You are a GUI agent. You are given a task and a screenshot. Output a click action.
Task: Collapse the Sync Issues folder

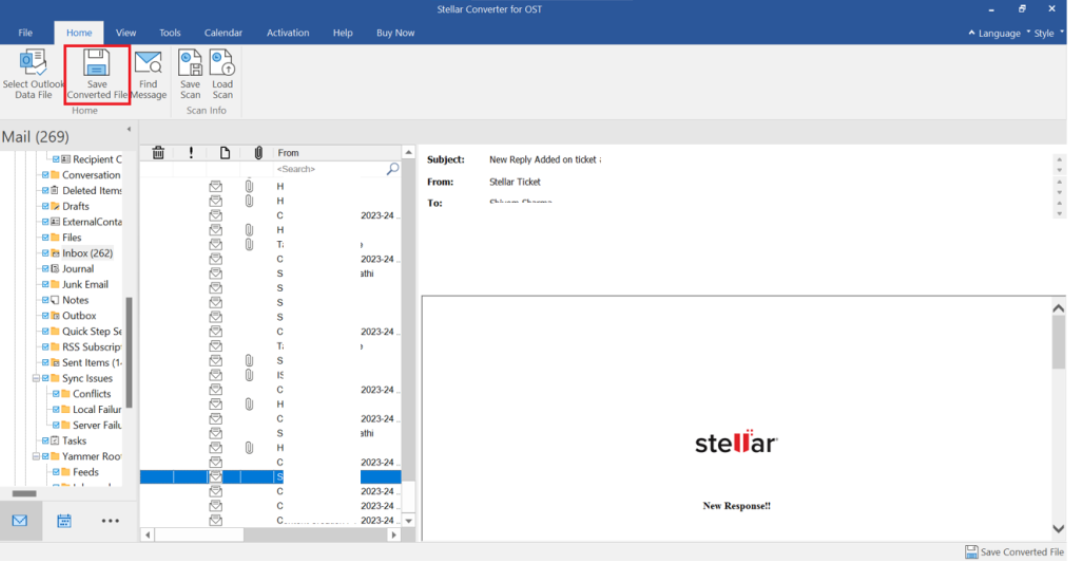coord(35,378)
